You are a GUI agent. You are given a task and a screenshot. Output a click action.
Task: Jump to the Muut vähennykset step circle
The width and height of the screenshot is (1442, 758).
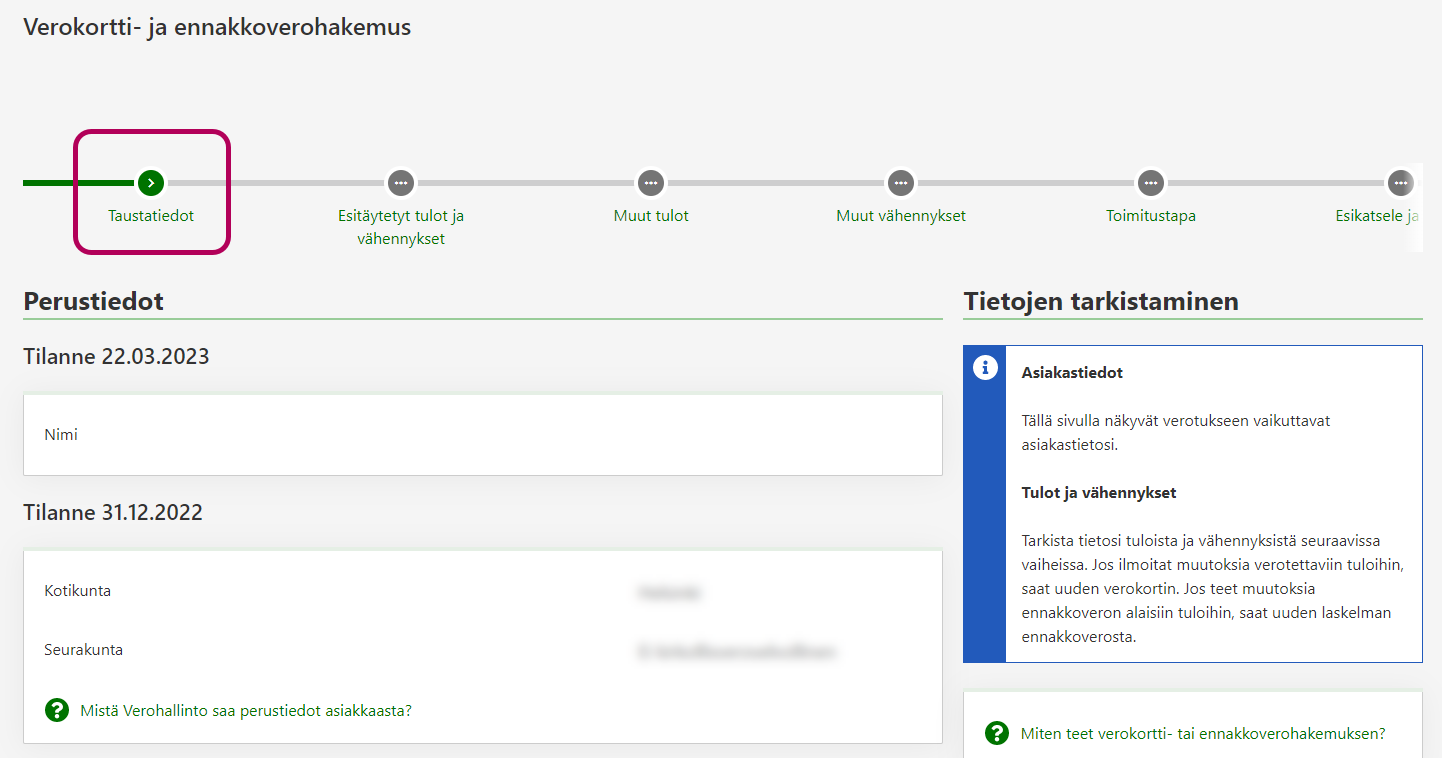(901, 183)
